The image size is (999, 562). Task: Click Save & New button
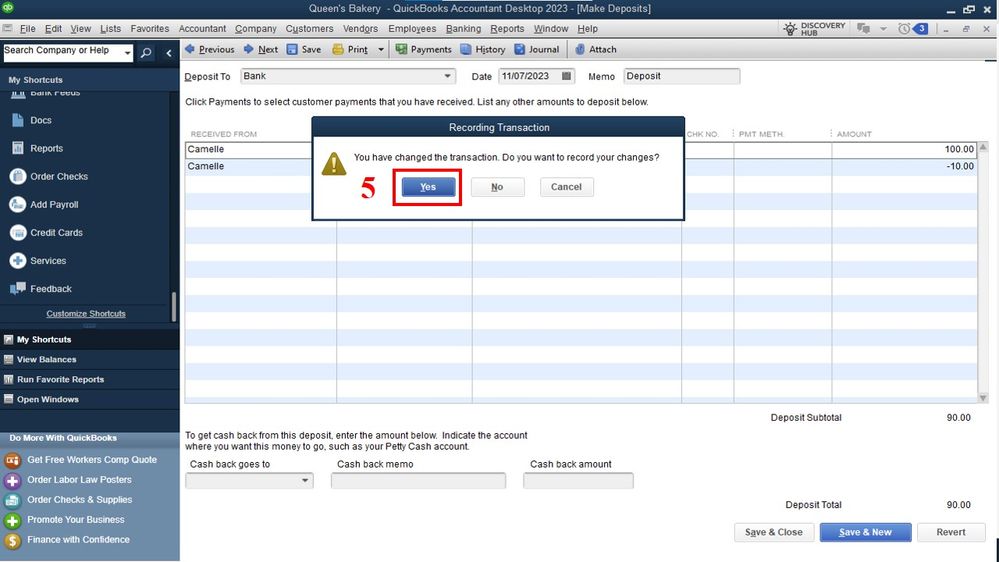[x=865, y=532]
